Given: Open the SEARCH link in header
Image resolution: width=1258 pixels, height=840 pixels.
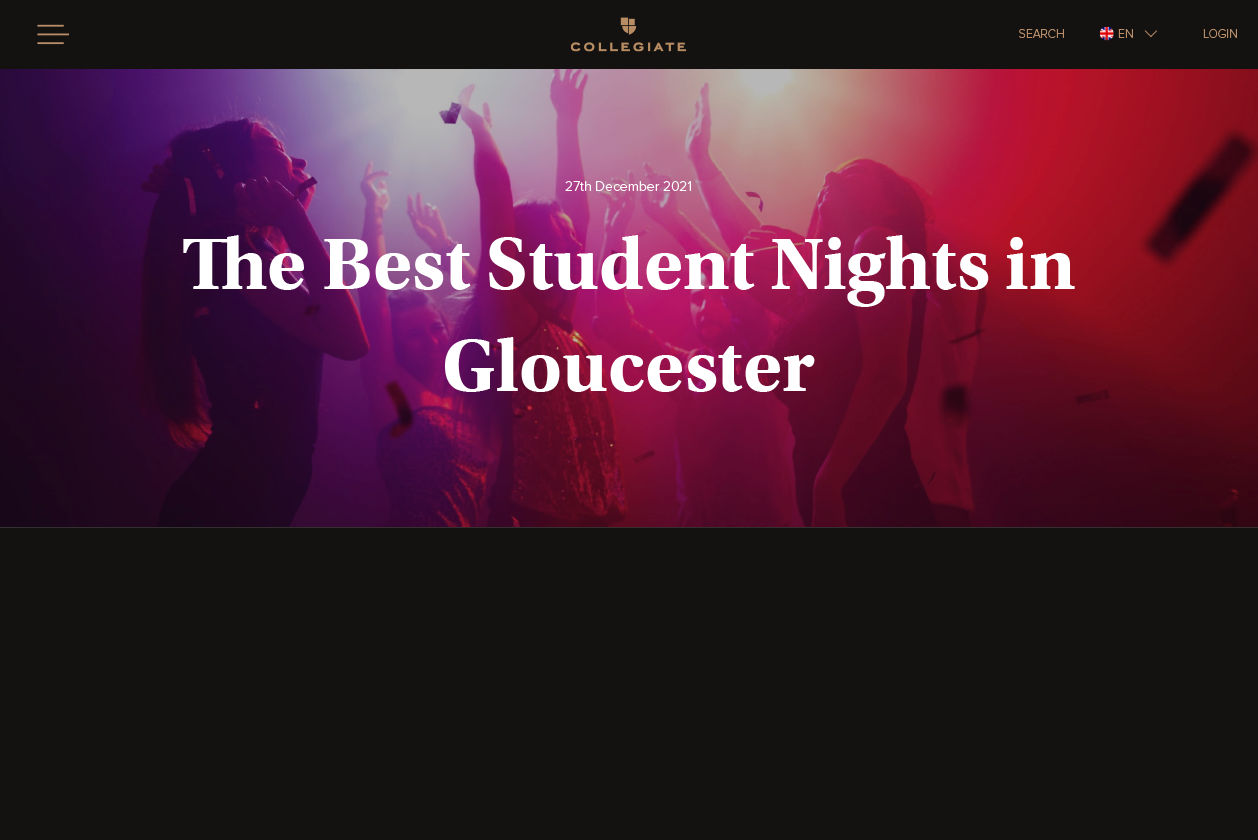Looking at the screenshot, I should tap(1041, 34).
